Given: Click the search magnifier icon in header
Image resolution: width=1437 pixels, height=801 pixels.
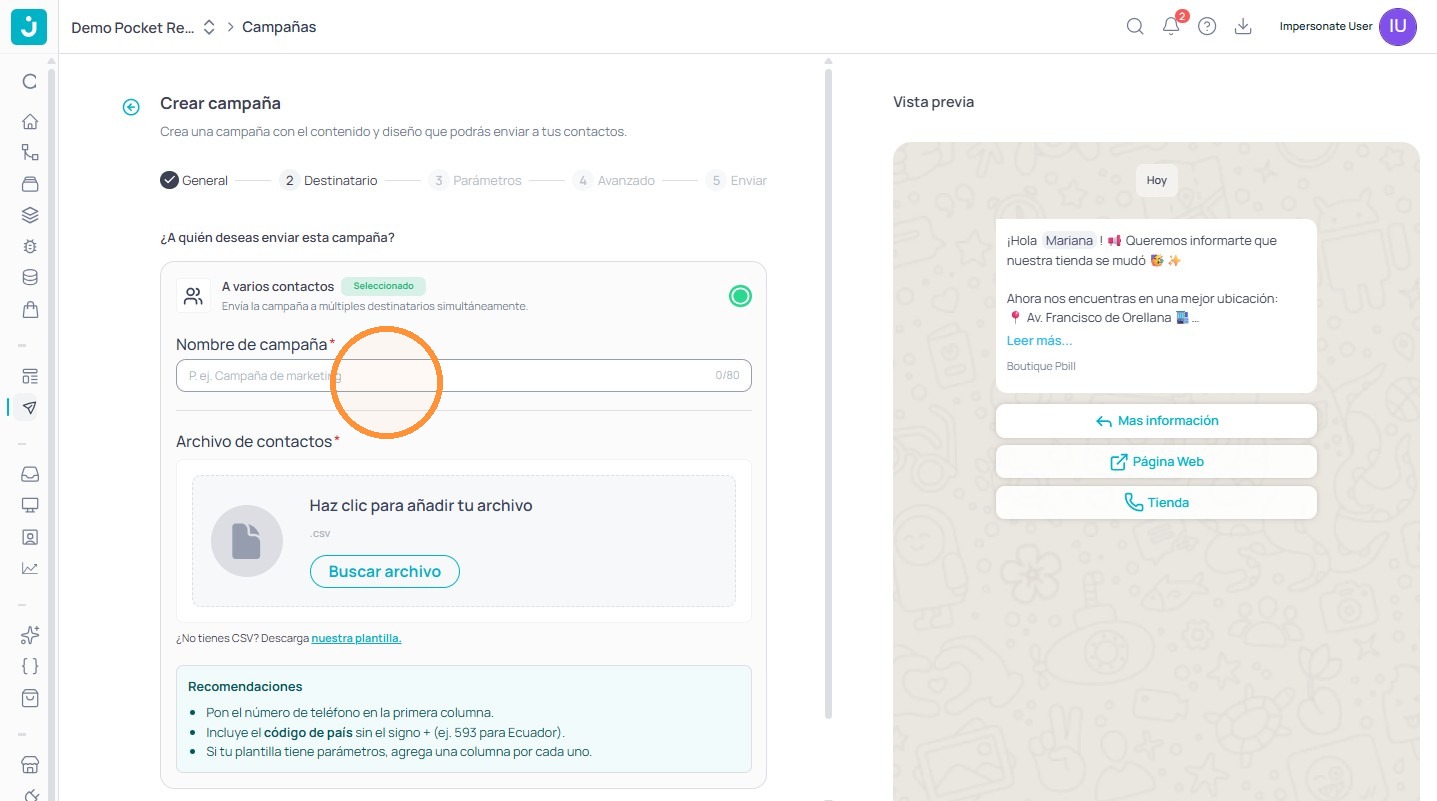Looking at the screenshot, I should click(1135, 27).
